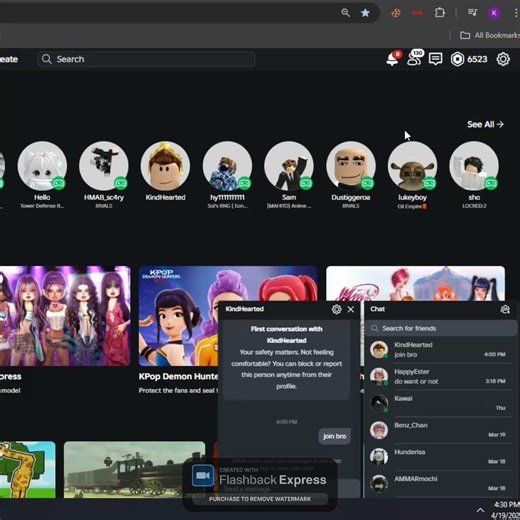The width and height of the screenshot is (520, 520).
Task: Click the See All friends link
Action: [485, 124]
